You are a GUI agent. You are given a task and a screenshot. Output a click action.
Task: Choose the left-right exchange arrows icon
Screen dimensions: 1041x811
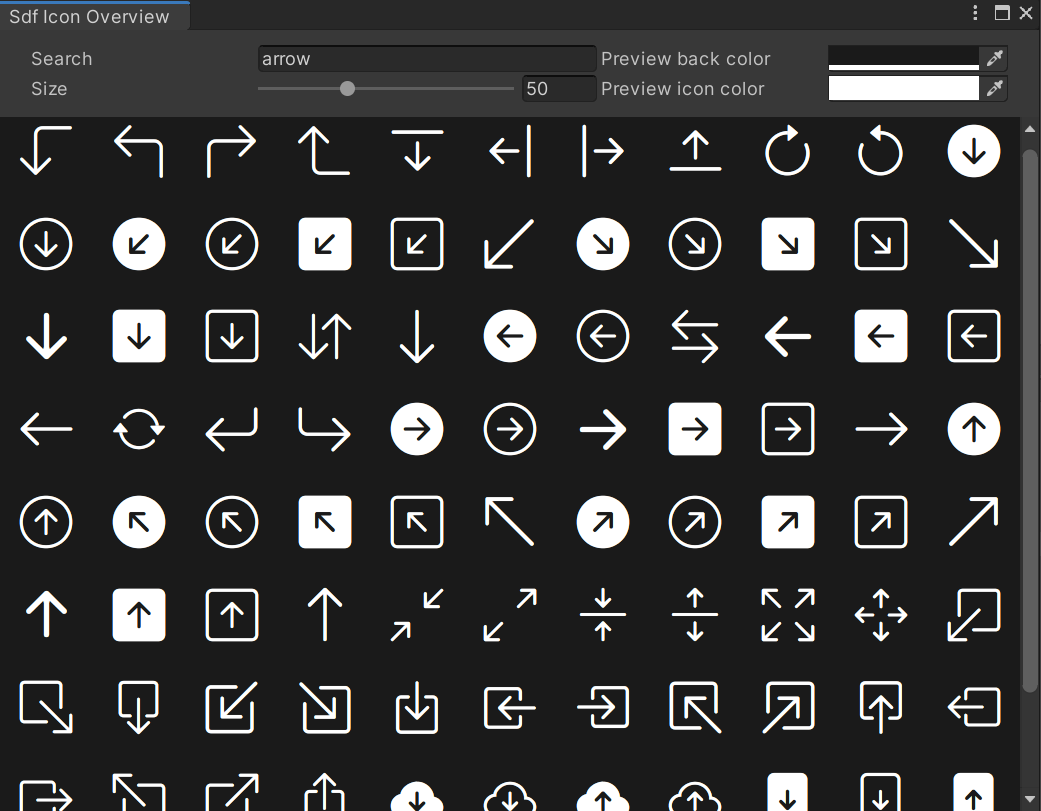[x=695, y=336]
